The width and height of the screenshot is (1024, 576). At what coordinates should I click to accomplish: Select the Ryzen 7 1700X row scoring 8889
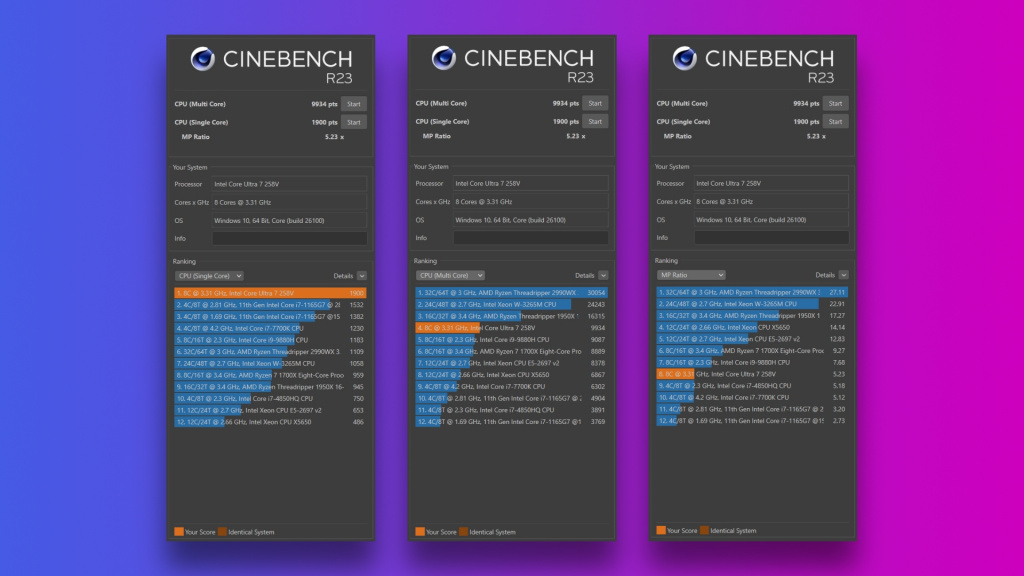point(511,351)
